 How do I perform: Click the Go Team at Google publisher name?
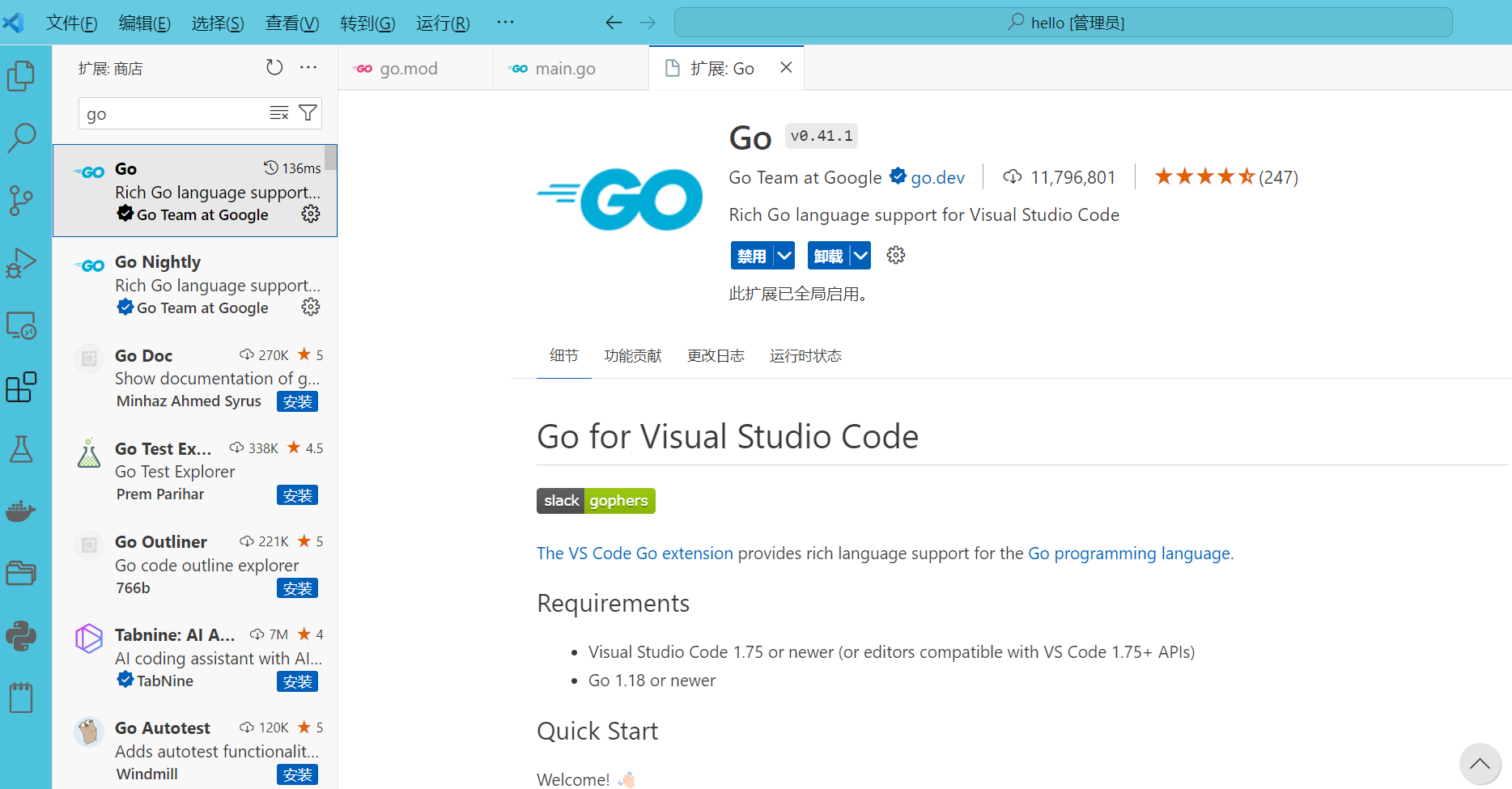tap(805, 177)
